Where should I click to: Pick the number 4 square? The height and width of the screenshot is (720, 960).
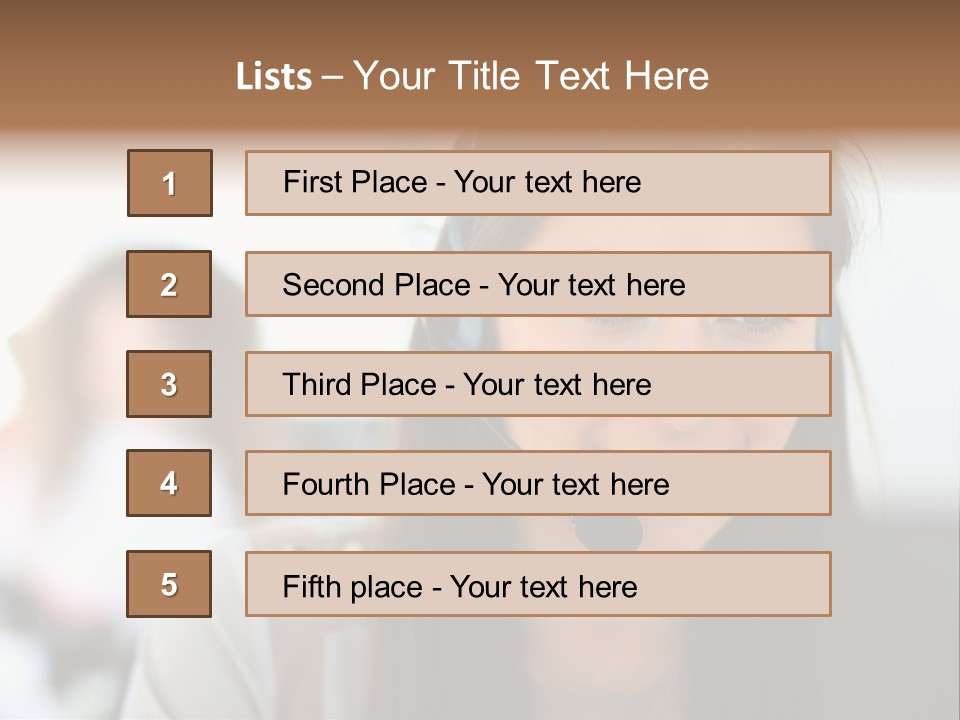pos(169,484)
